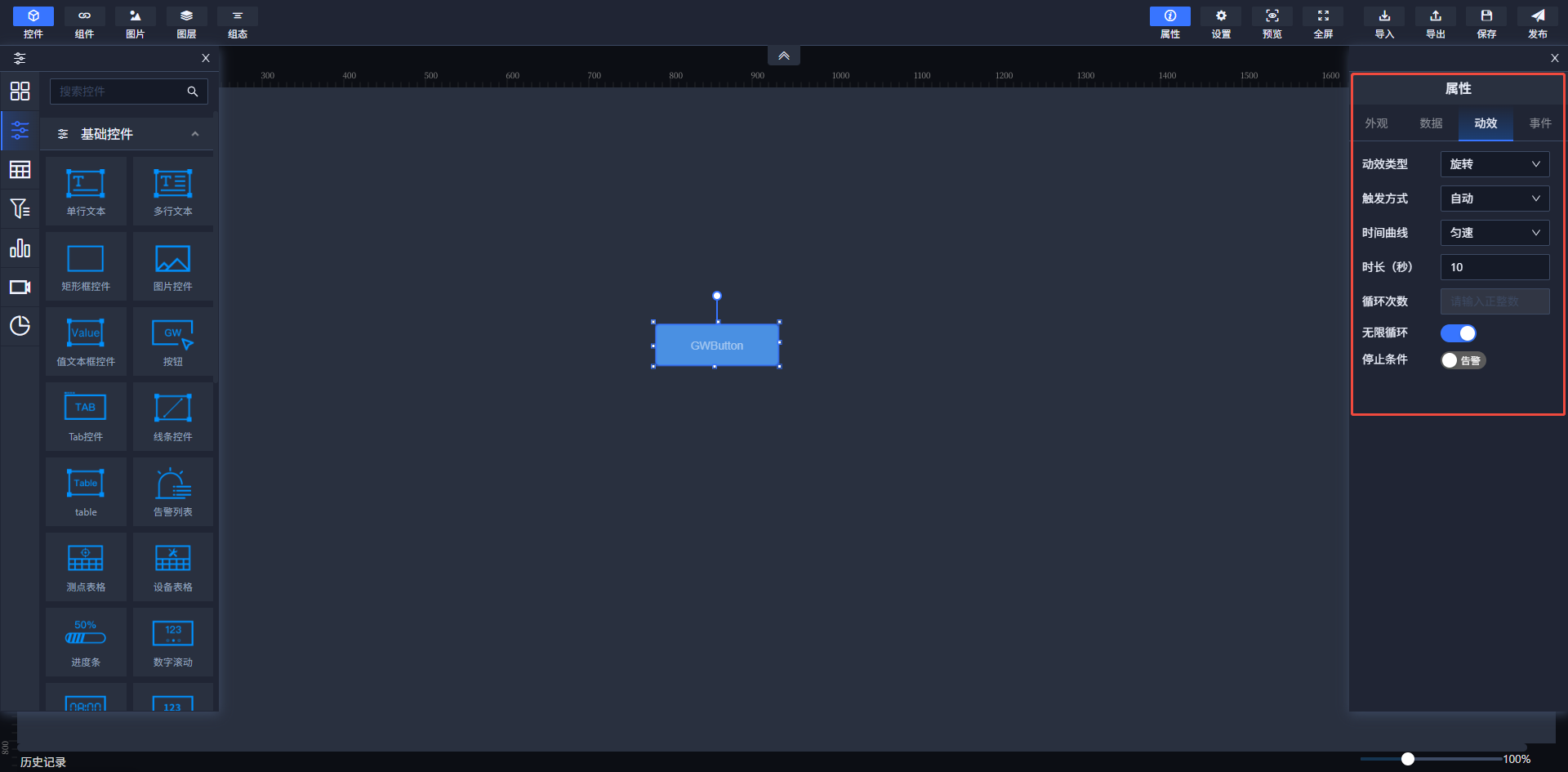Click the zoom slider handle
The image size is (1568, 772).
click(x=1408, y=759)
